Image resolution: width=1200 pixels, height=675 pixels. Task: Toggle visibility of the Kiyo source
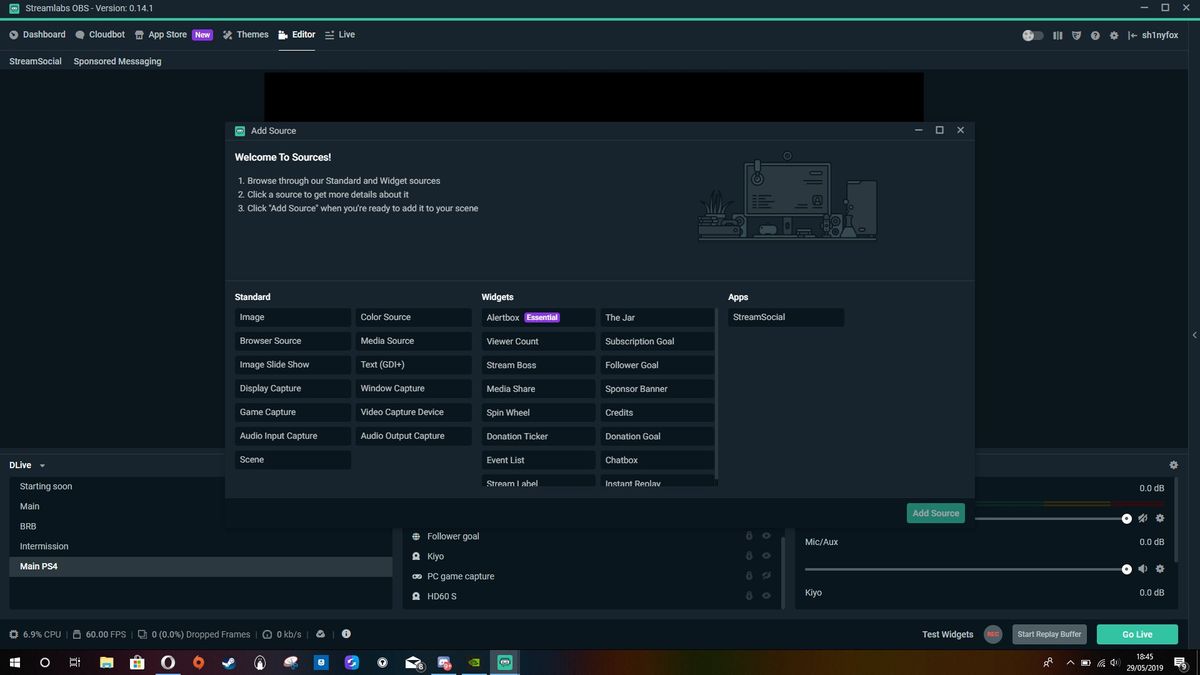(x=766, y=556)
